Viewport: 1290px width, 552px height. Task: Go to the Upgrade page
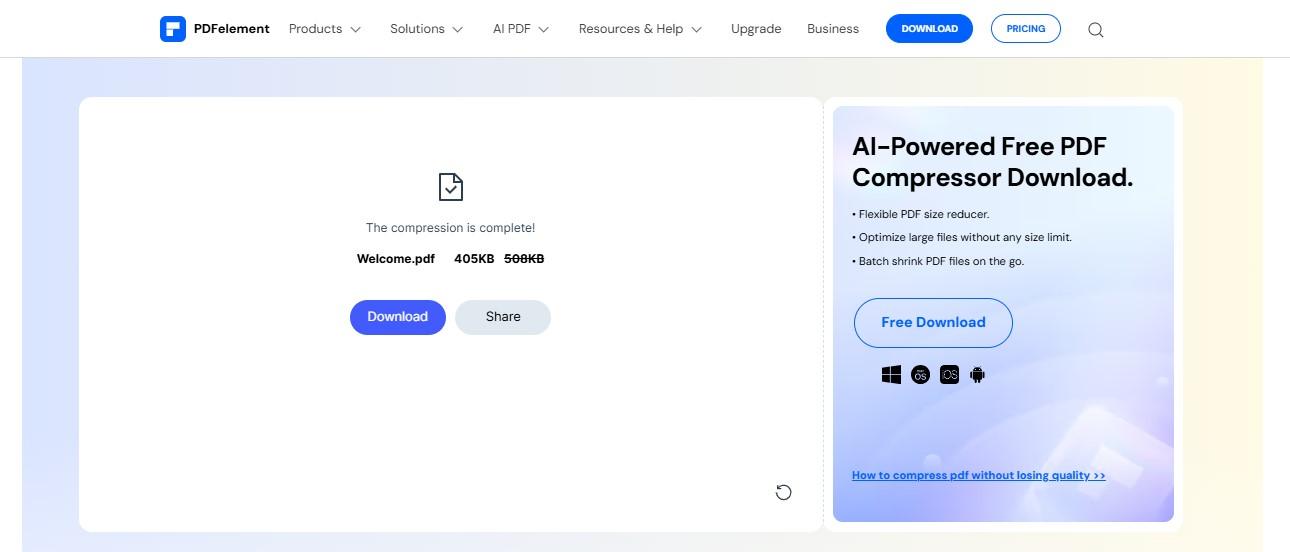[x=756, y=29]
